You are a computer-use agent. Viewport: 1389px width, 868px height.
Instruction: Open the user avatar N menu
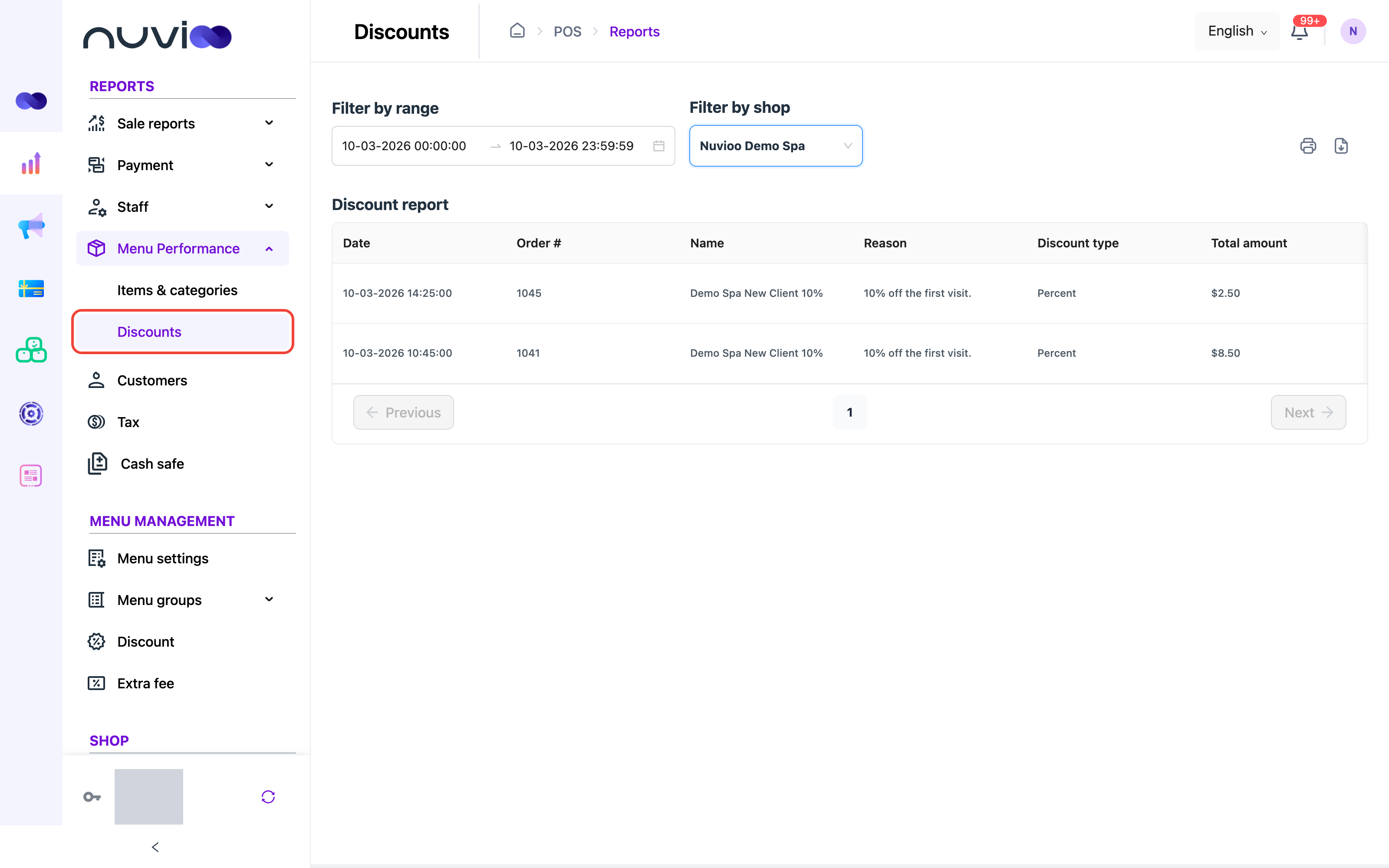(x=1353, y=32)
